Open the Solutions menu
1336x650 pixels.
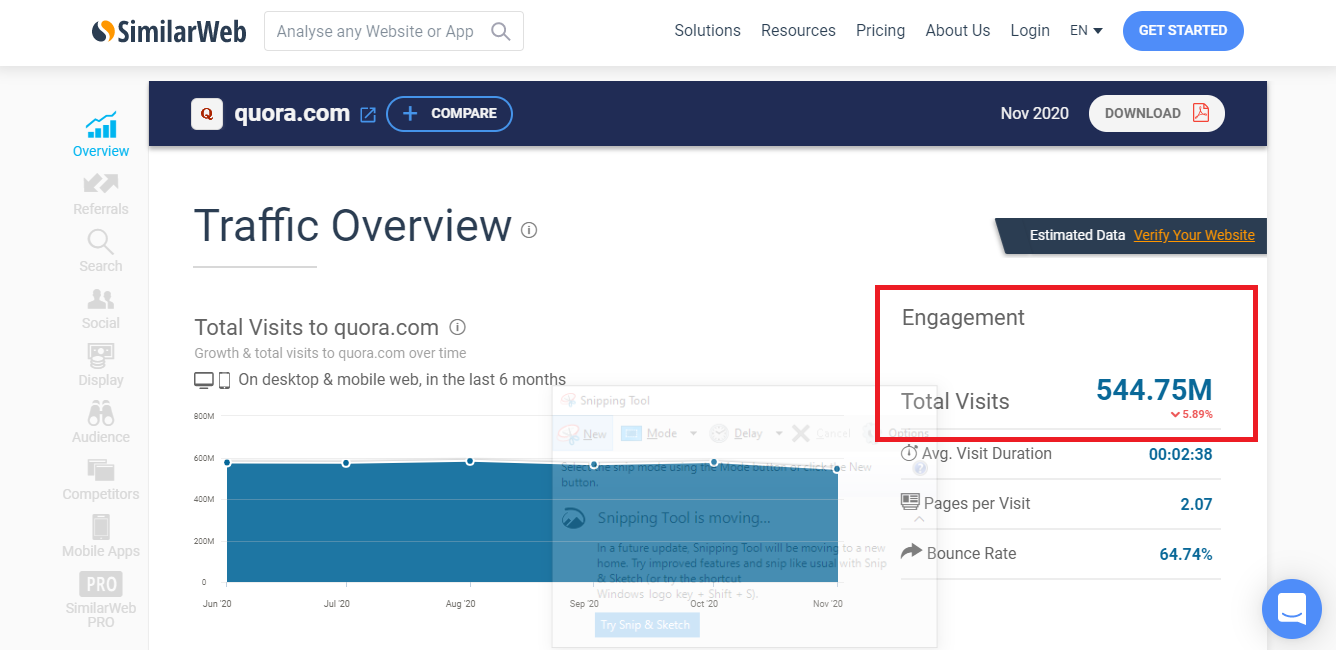(x=707, y=31)
